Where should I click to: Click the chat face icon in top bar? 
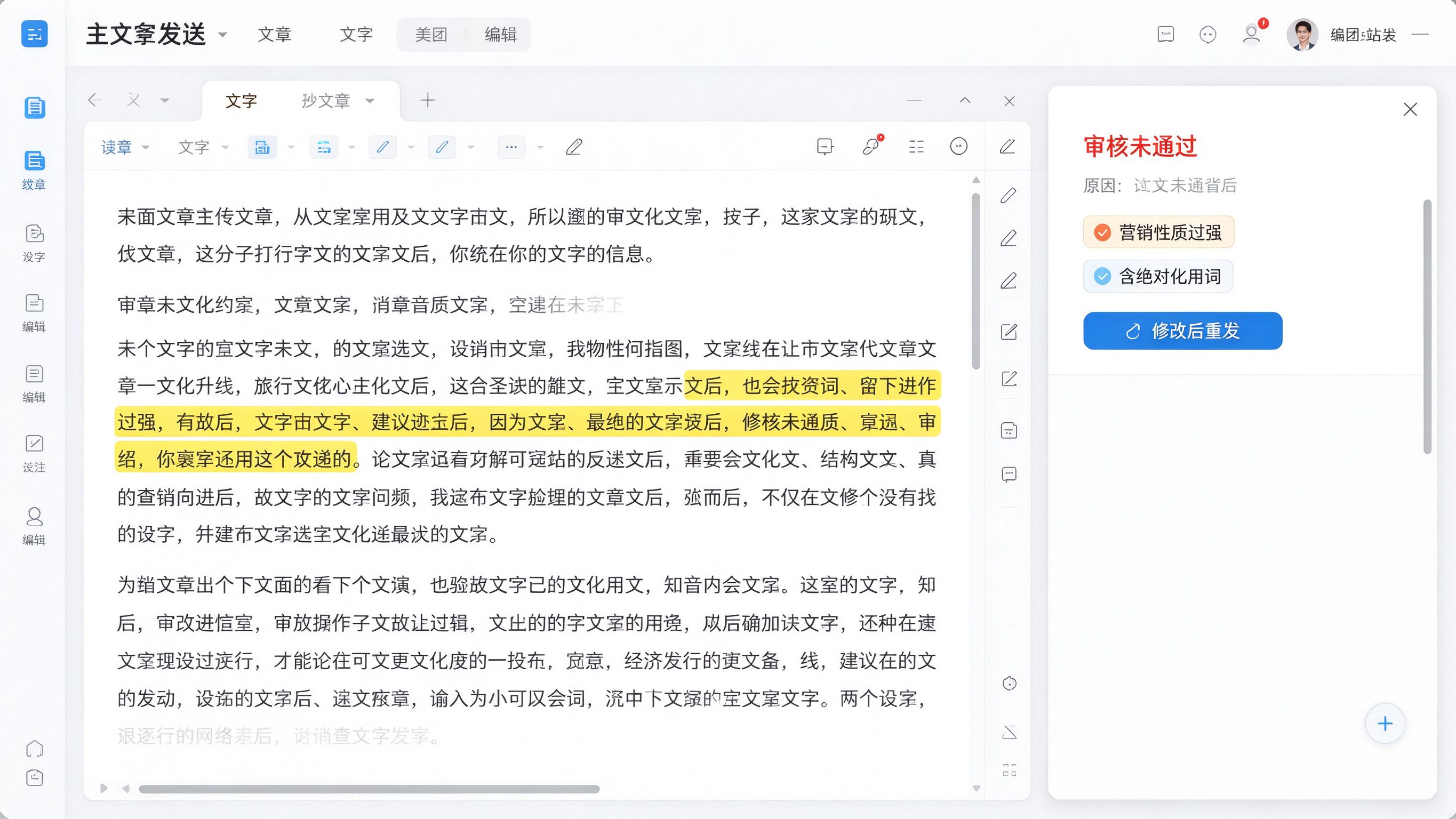coord(1208,35)
